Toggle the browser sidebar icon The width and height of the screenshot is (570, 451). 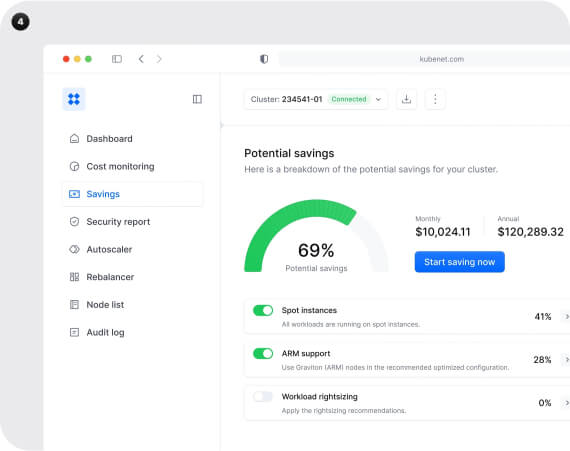click(x=117, y=59)
